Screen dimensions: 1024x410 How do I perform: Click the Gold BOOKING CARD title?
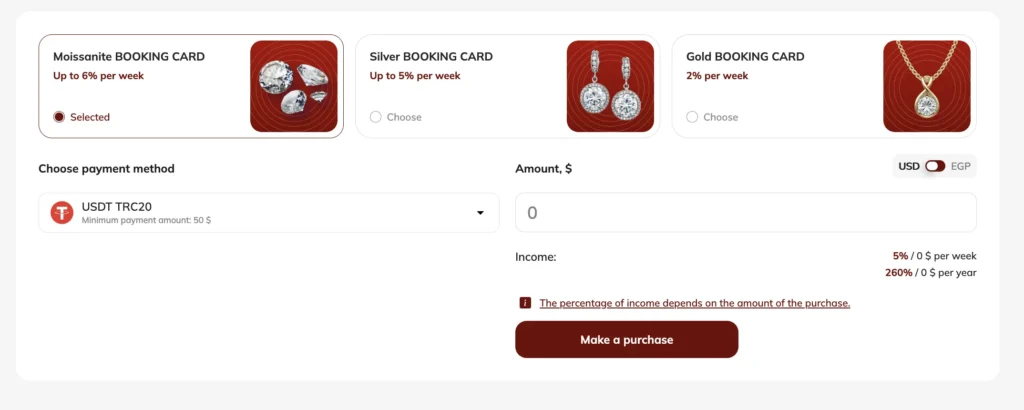(x=745, y=57)
